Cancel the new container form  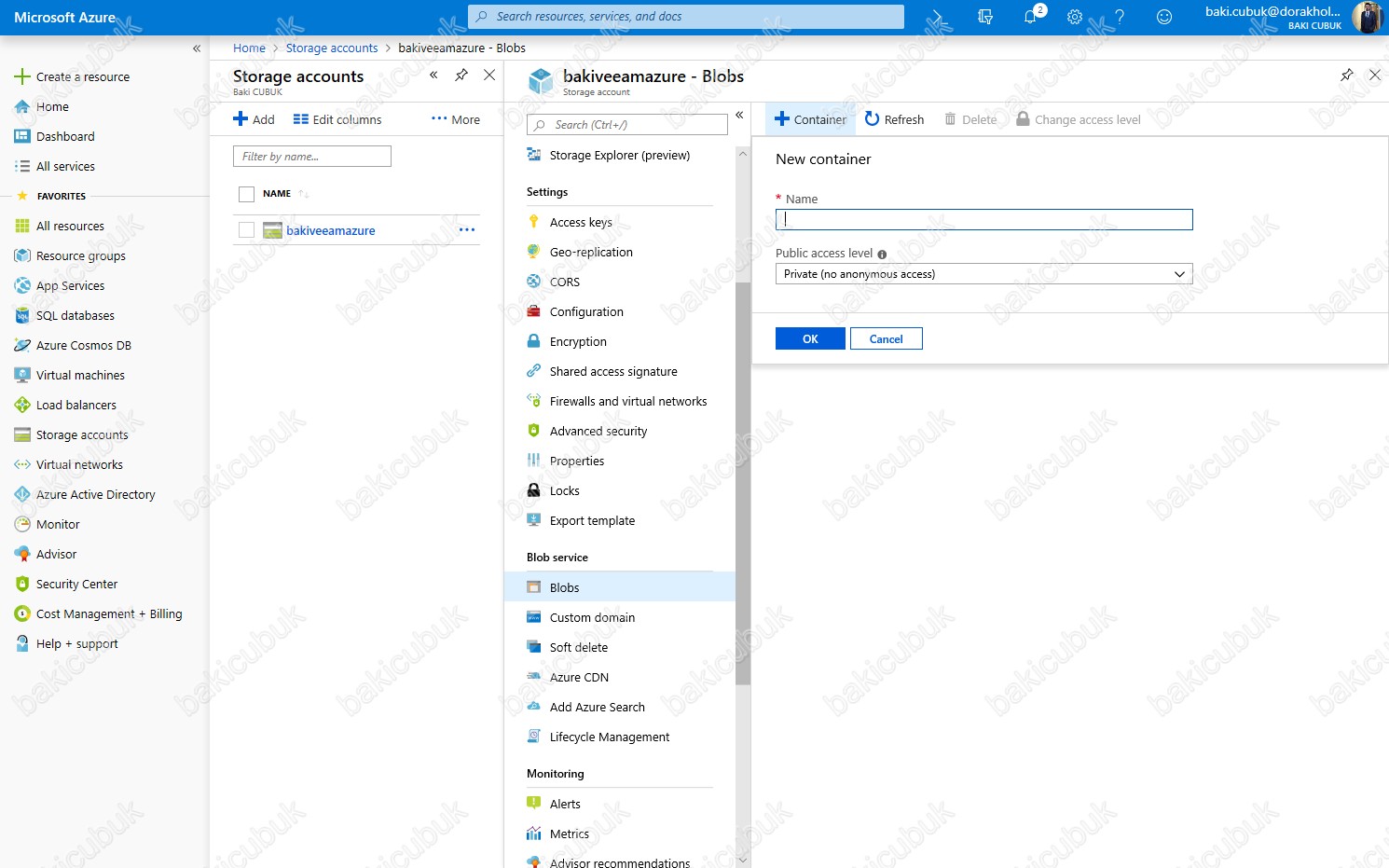click(886, 338)
